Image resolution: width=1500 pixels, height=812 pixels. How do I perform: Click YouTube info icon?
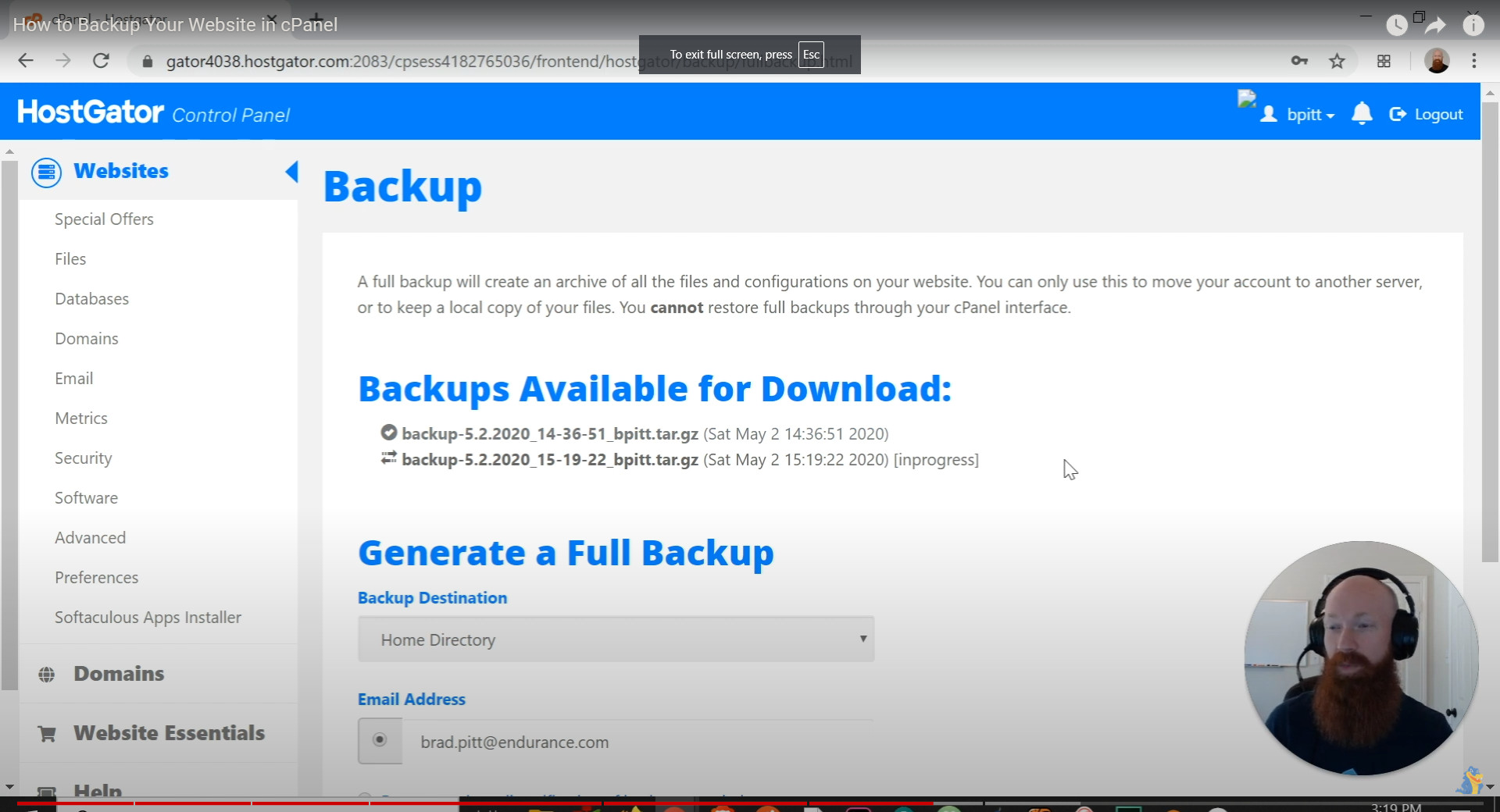(1473, 25)
